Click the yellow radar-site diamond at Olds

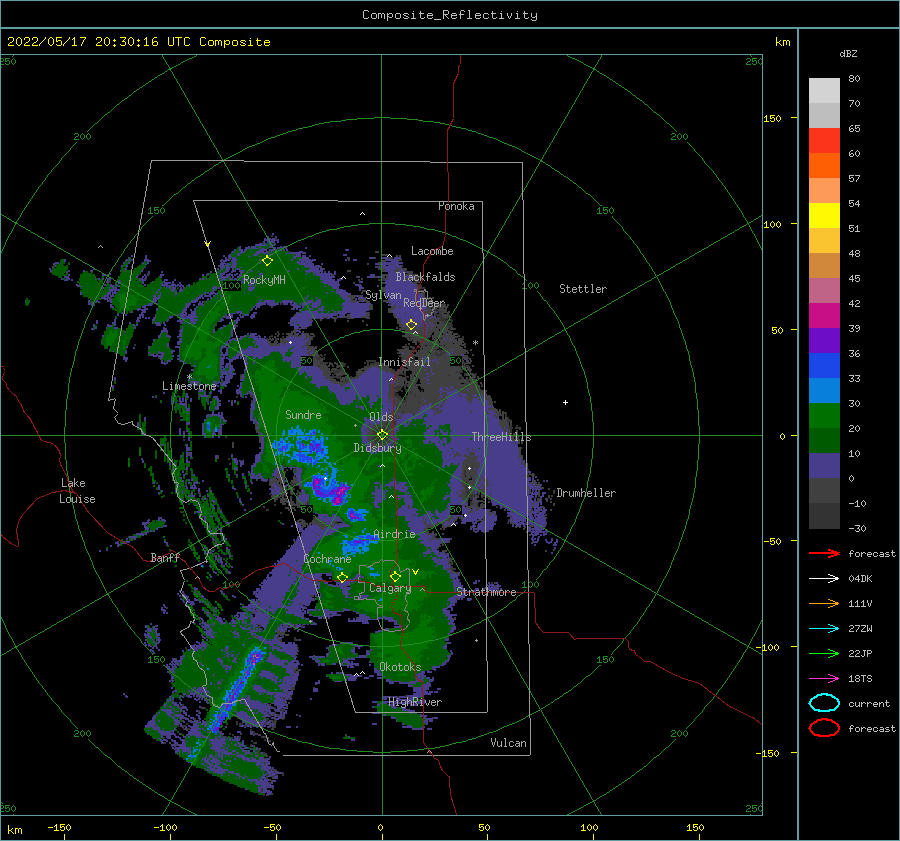pyautogui.click(x=382, y=435)
